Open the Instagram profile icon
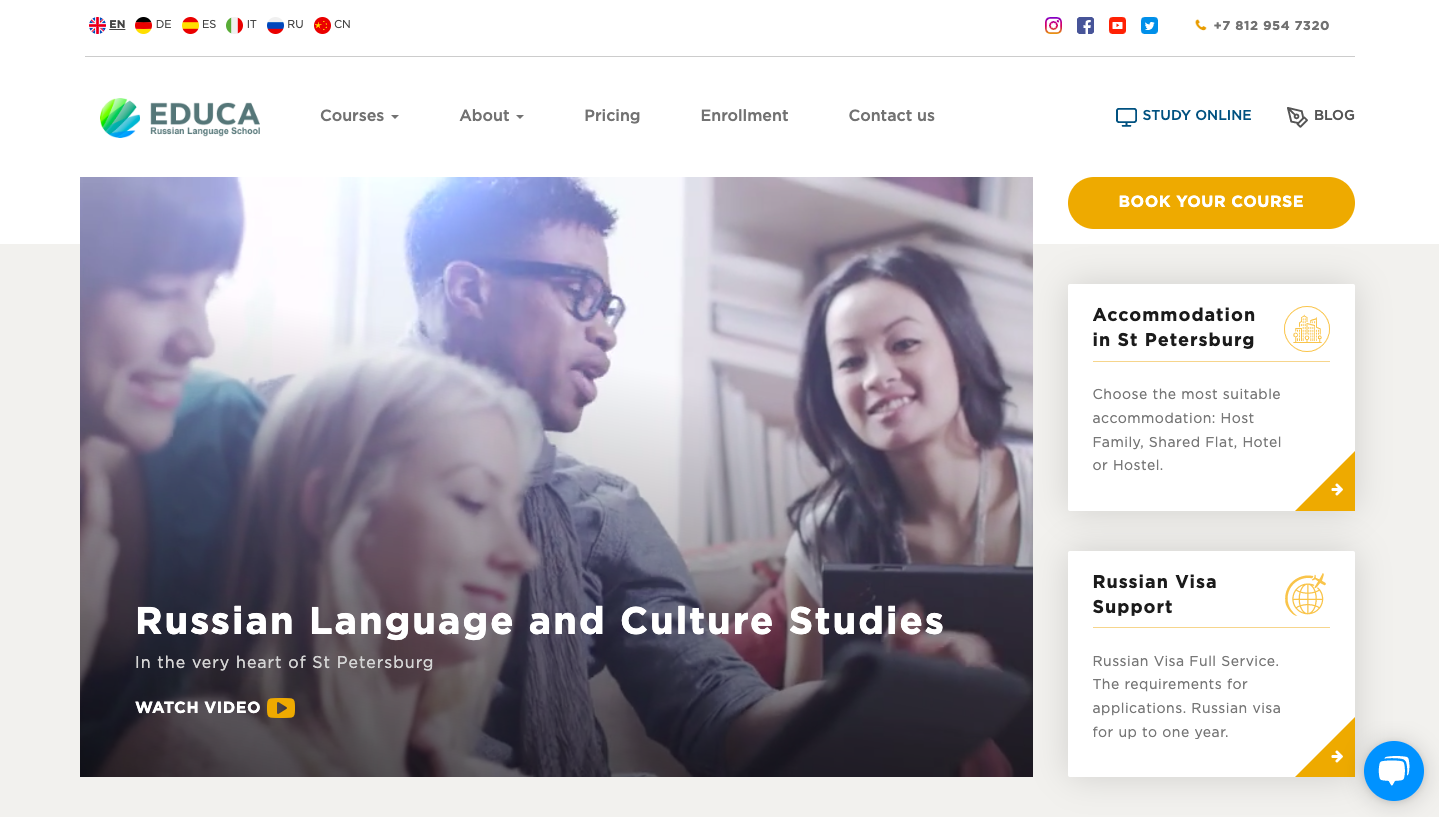Viewport: 1439px width, 817px height. (x=1053, y=26)
